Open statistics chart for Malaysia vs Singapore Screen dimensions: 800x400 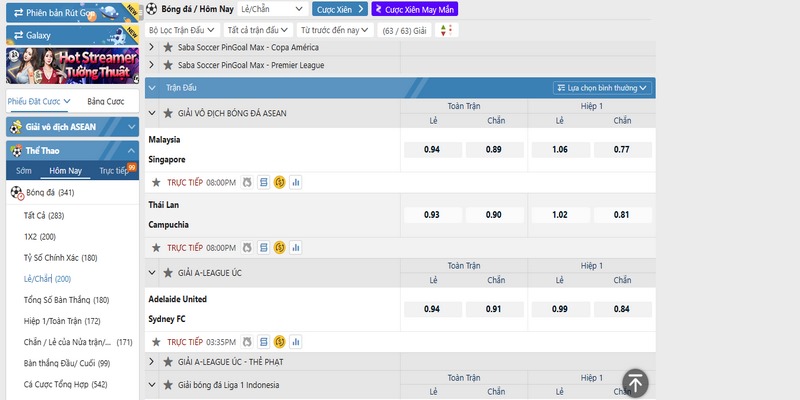[296, 182]
